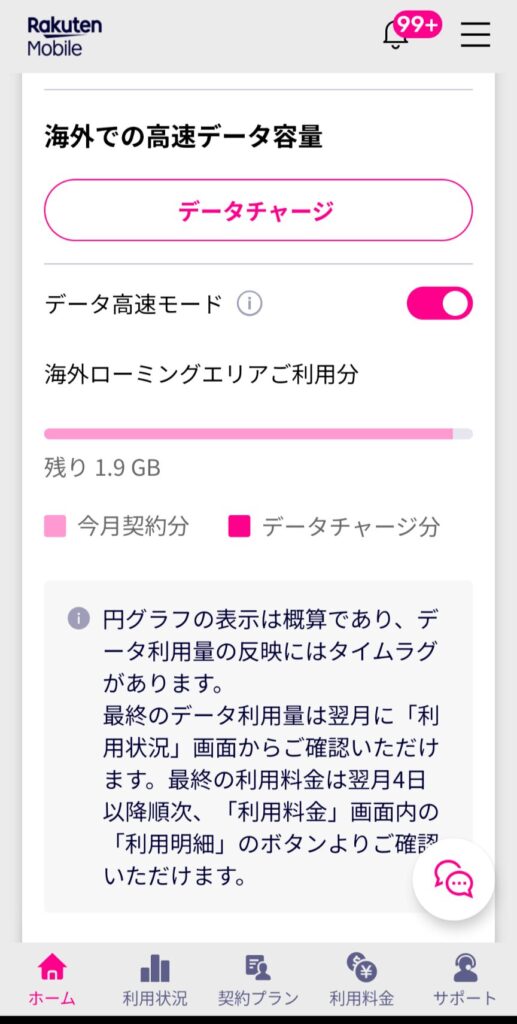Toggle the データ高速モード switch off
This screenshot has width=517, height=1024.
click(x=439, y=303)
